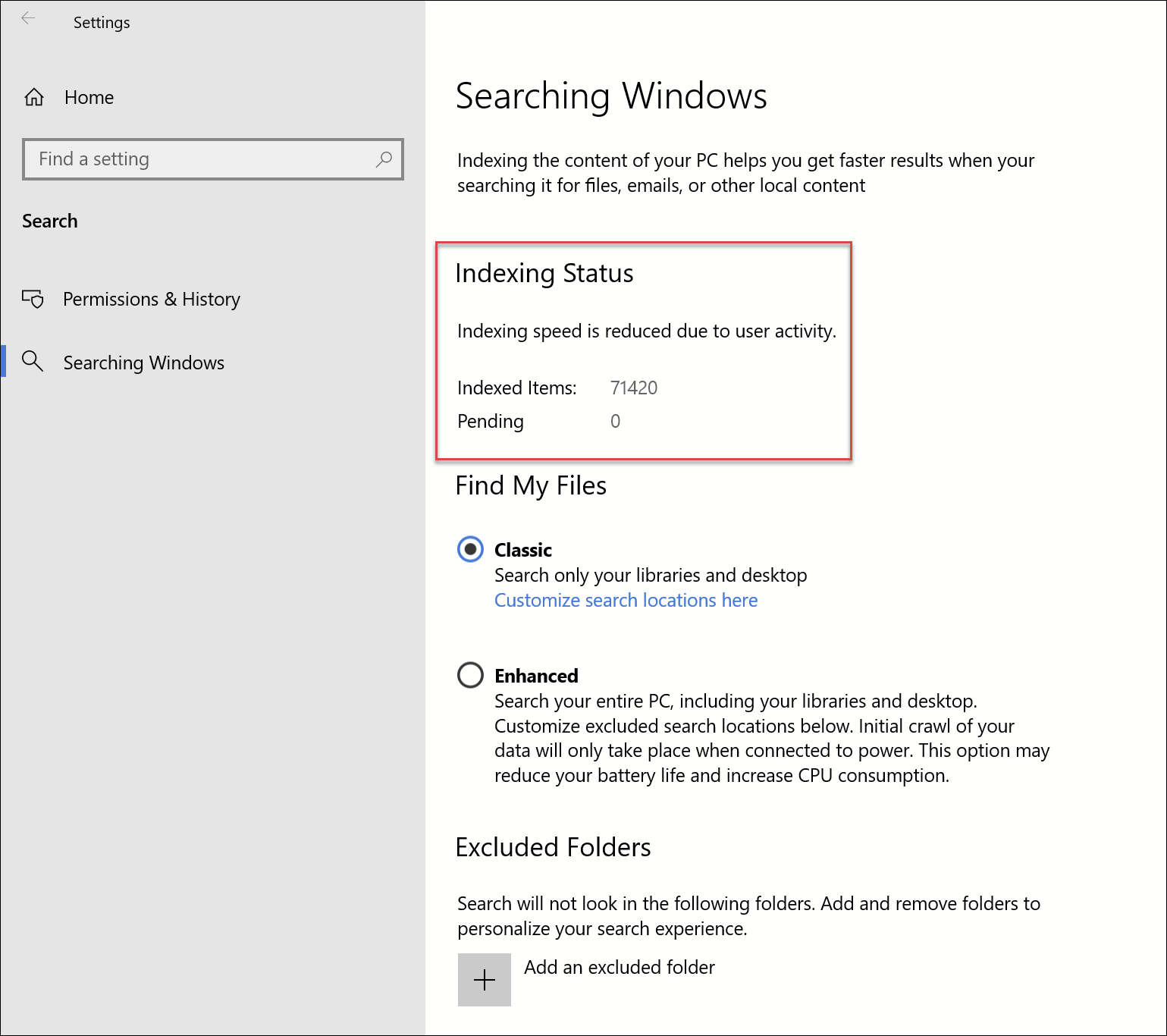Open the Customize search locations here link

coord(625,600)
